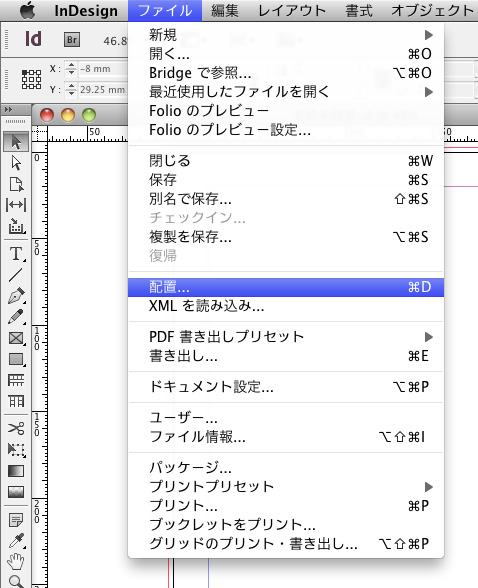Open the 編集 menu
This screenshot has width=478, height=588.
[x=224, y=10]
